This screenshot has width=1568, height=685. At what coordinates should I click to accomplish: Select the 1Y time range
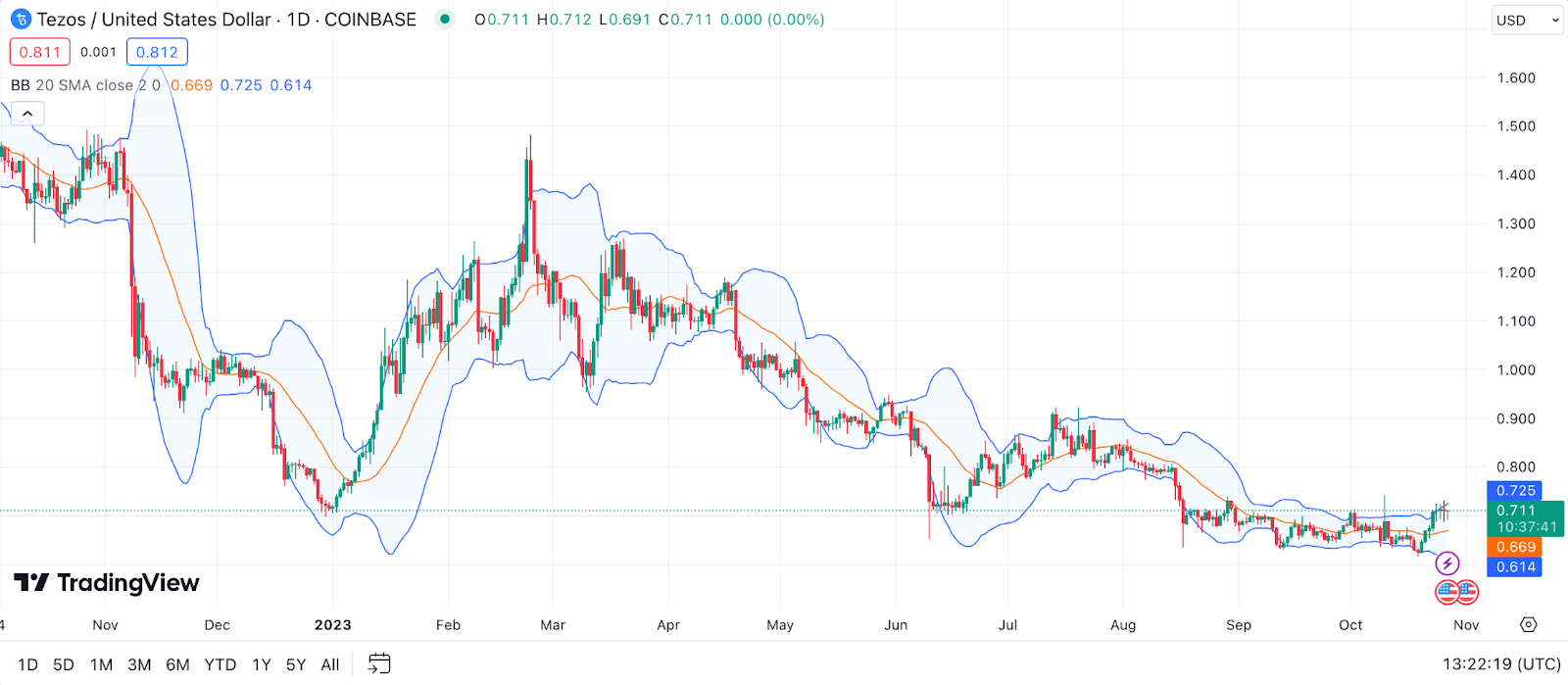click(x=262, y=664)
